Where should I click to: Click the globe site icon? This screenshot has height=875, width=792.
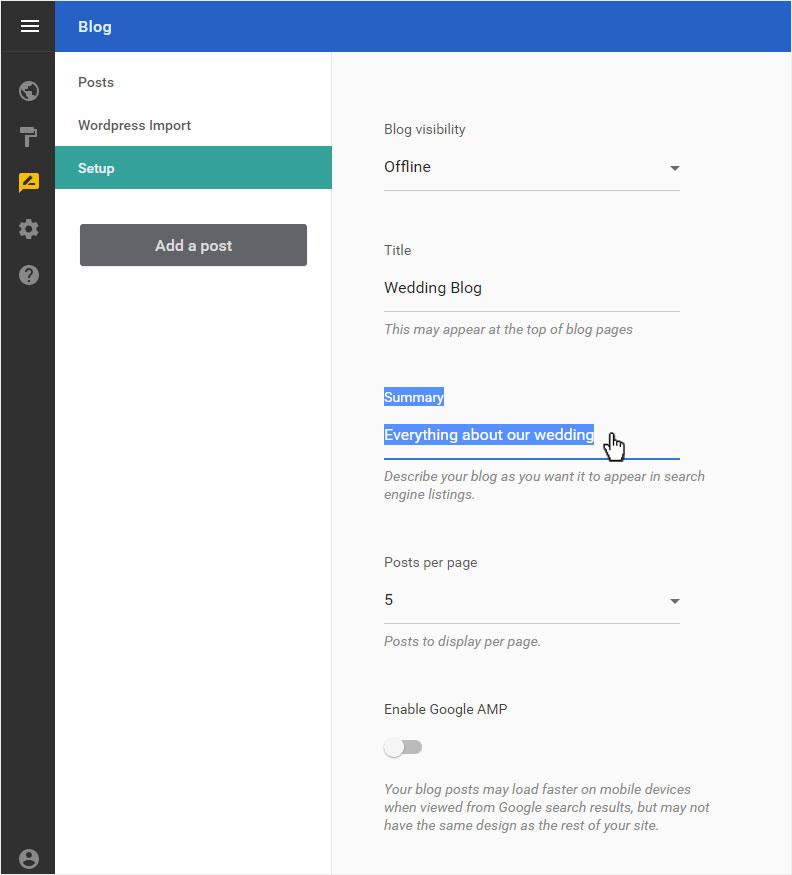point(29,90)
